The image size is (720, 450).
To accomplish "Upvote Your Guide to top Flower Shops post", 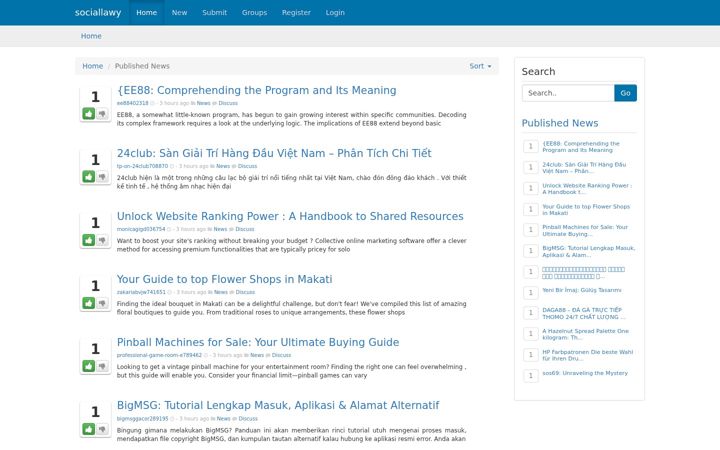I will tap(89, 303).
